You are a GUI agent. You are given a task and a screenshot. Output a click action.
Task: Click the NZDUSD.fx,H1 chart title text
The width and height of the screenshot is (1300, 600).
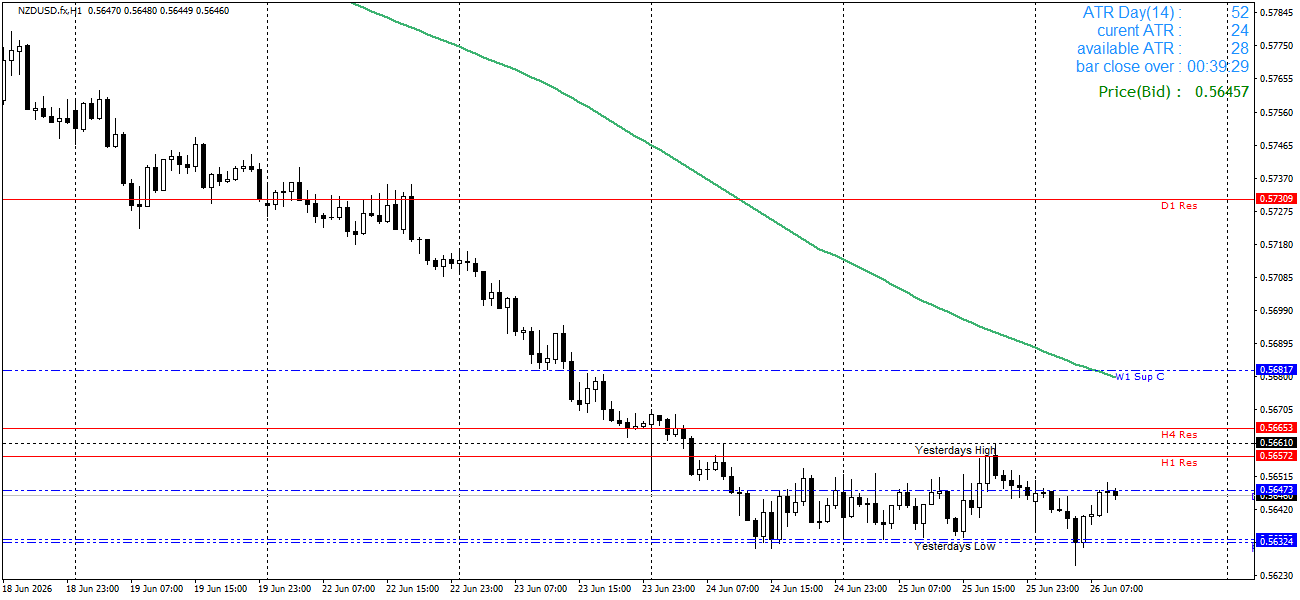(x=48, y=10)
